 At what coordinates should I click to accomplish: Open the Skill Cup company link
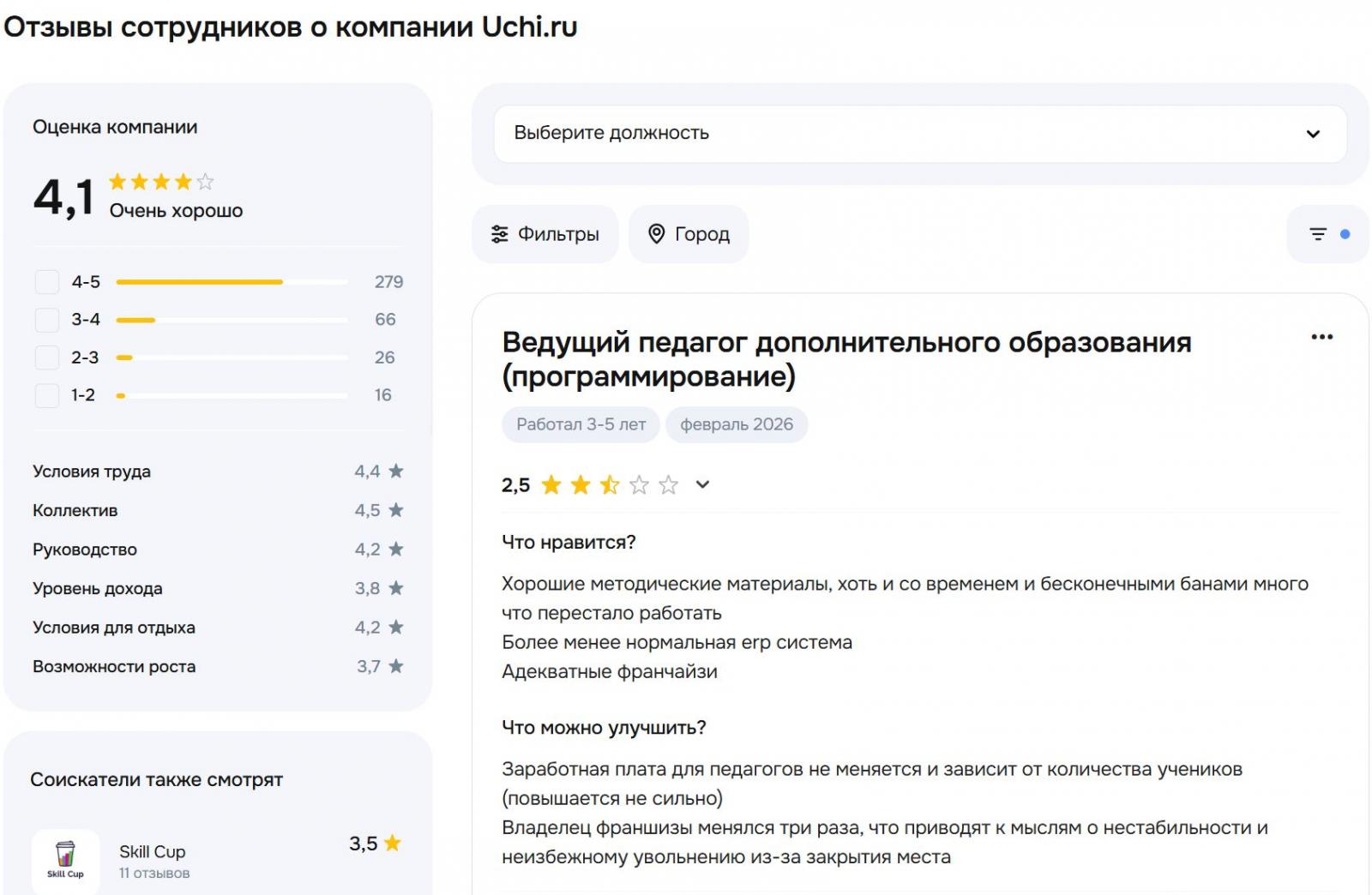[152, 851]
